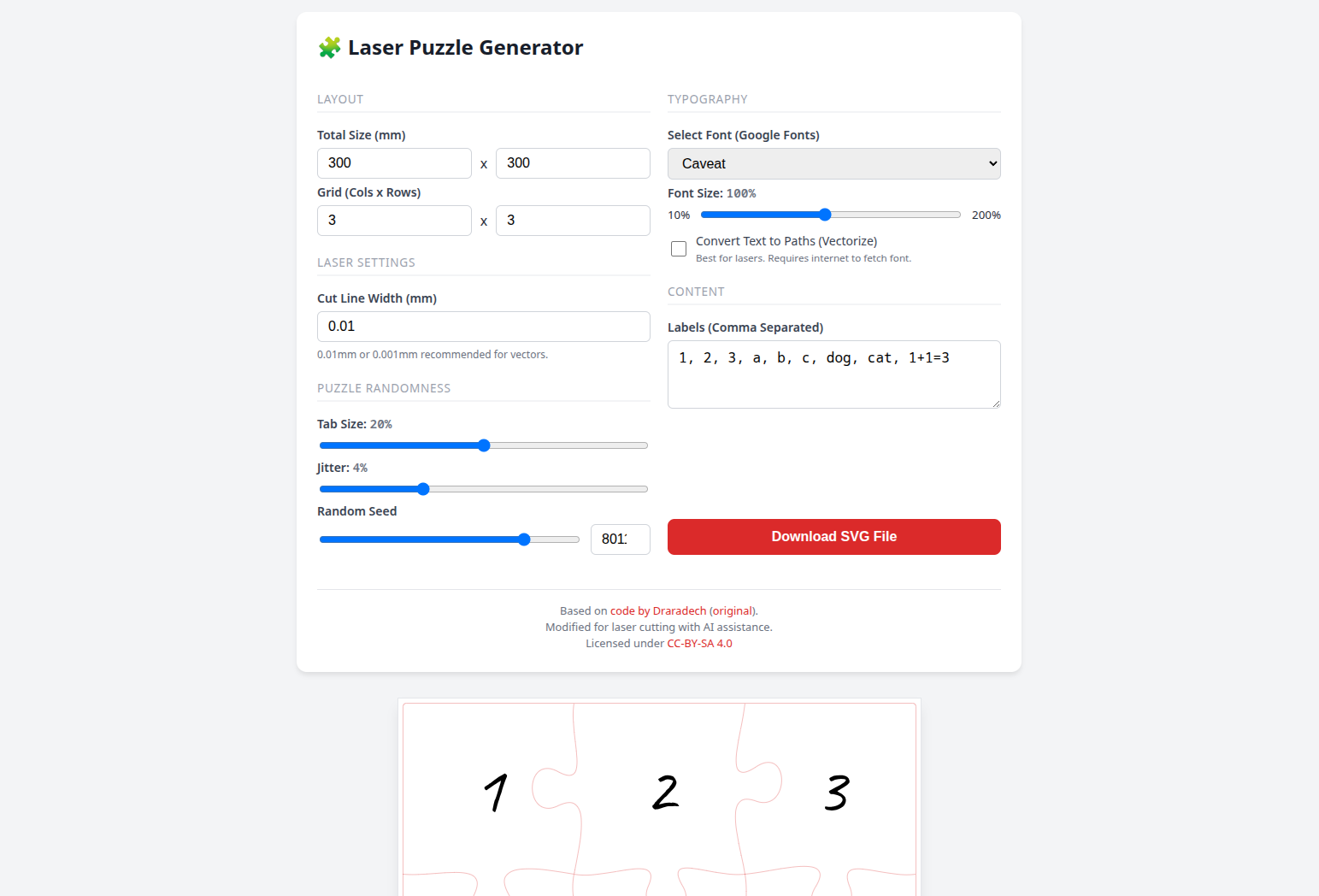Focus the grid columns input
Viewport: 1319px width, 896px height.
coord(394,221)
